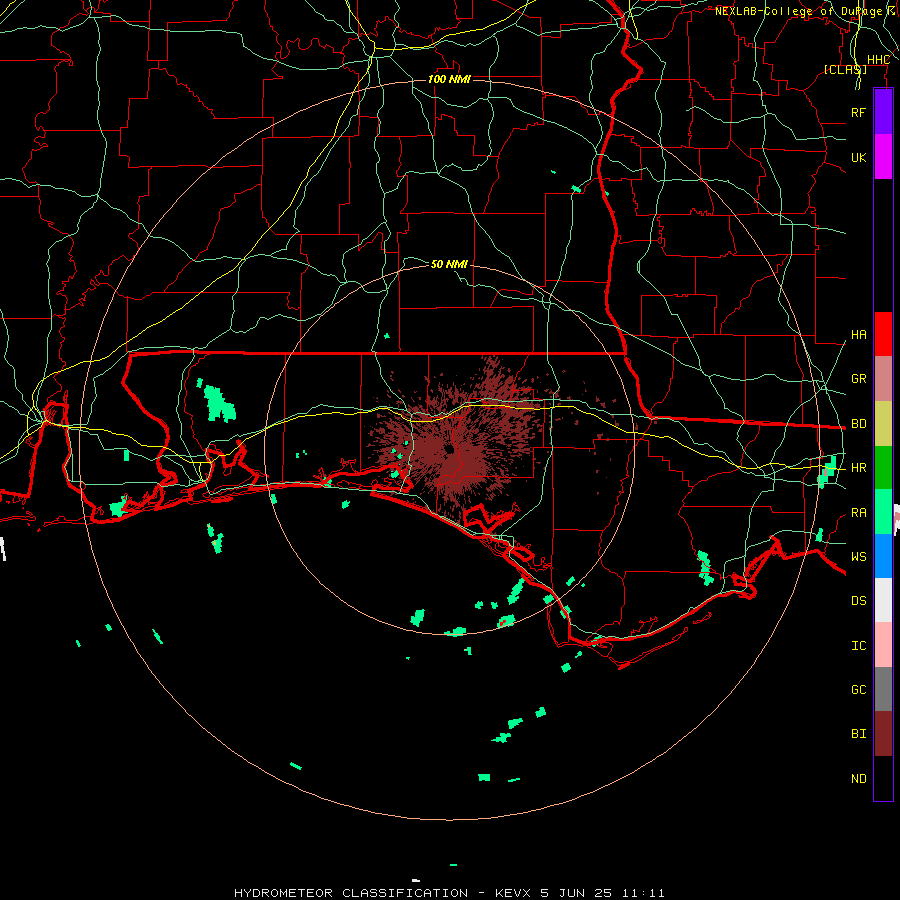Image resolution: width=900 pixels, height=900 pixels.
Task: Click the DS white legend swatch
Action: pyautogui.click(x=883, y=600)
